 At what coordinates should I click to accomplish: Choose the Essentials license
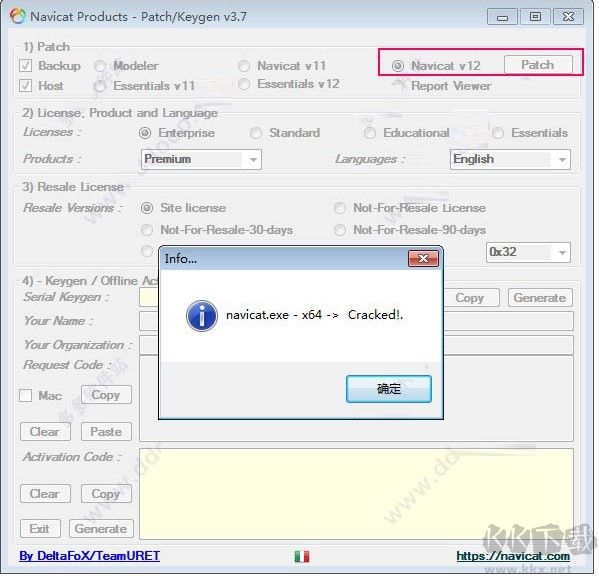point(498,133)
